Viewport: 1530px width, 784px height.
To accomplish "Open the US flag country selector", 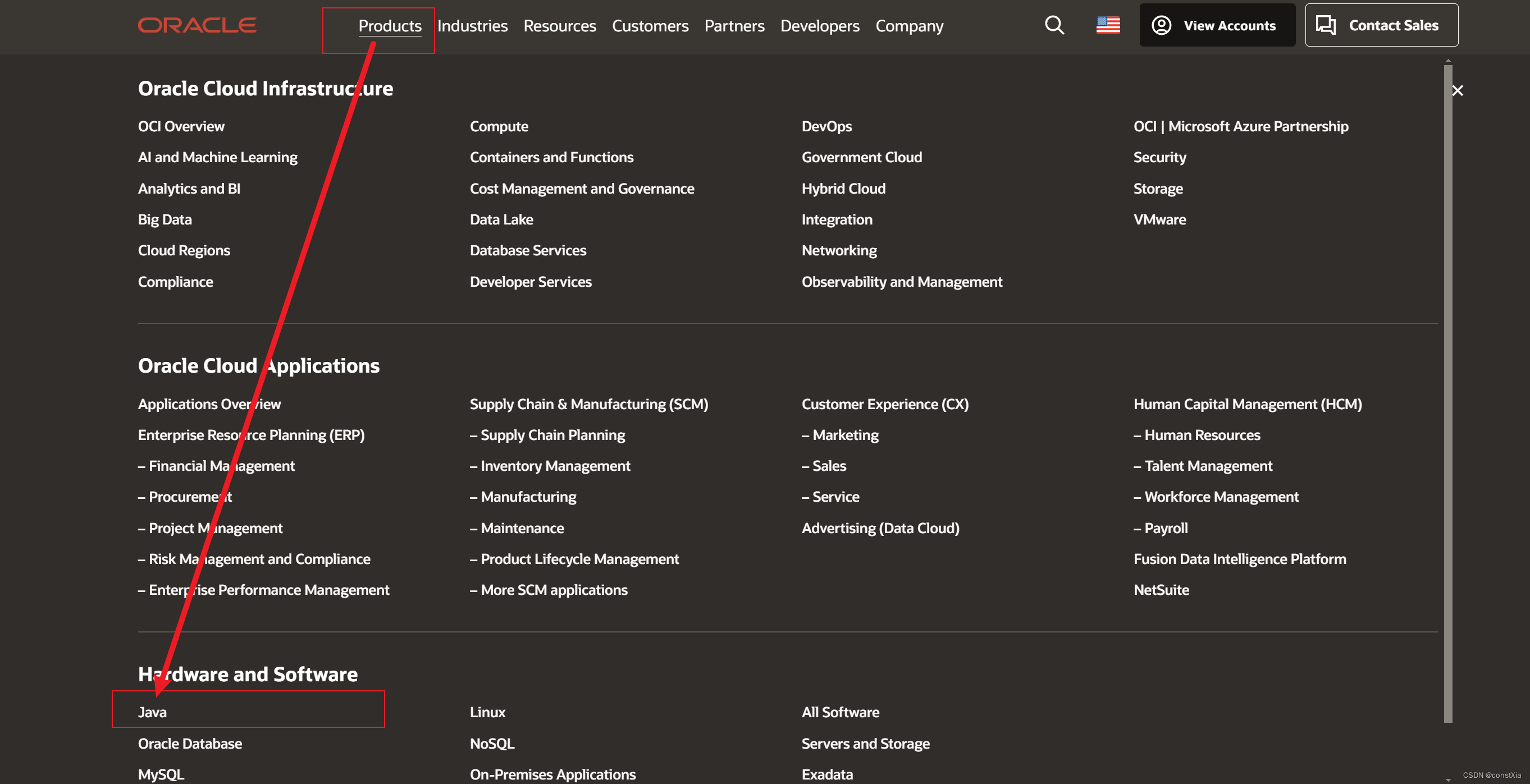I will coord(1108,25).
